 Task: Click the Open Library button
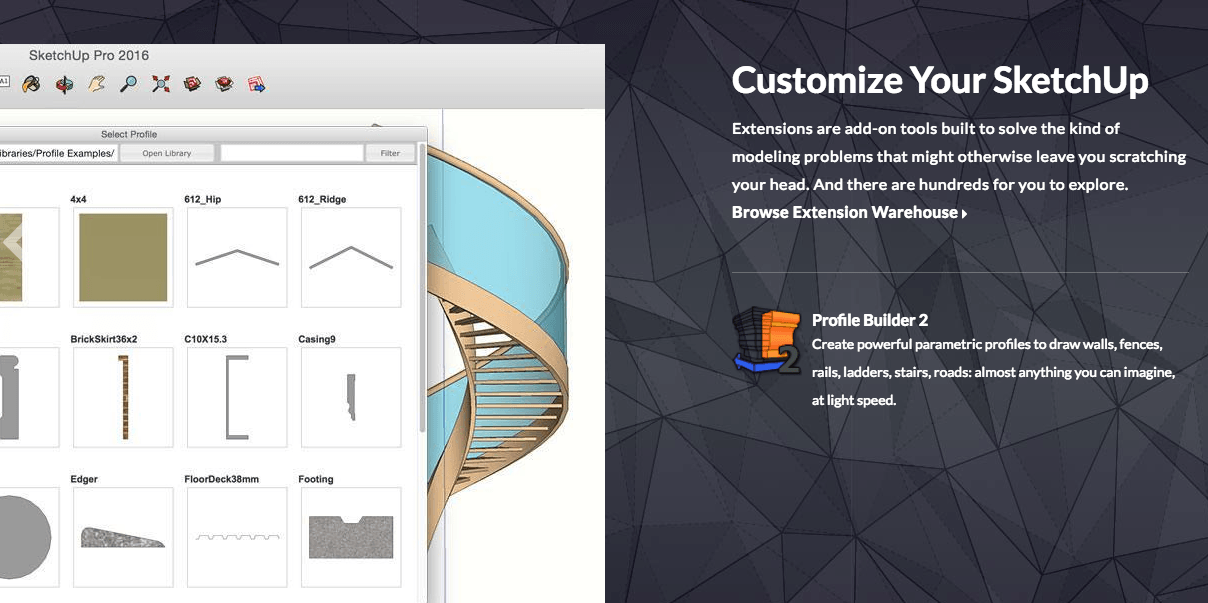tap(166, 153)
